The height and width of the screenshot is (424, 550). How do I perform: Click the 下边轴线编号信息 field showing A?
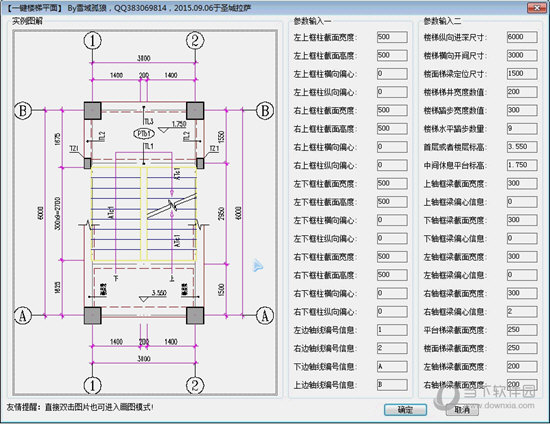pyautogui.click(x=392, y=366)
